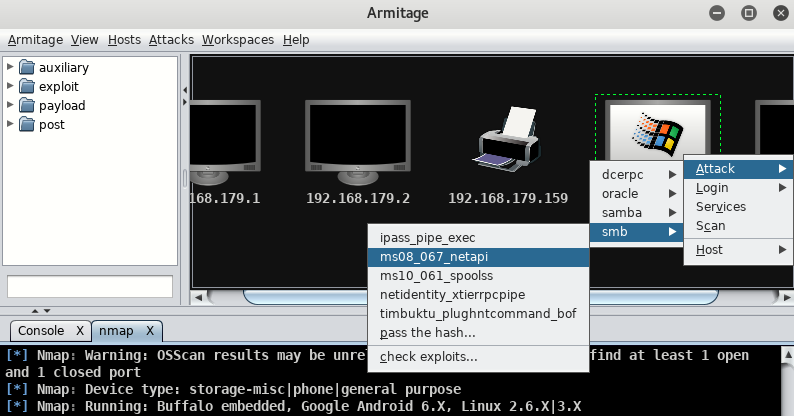
Task: Open the smb attack submenu
Action: (x=637, y=232)
